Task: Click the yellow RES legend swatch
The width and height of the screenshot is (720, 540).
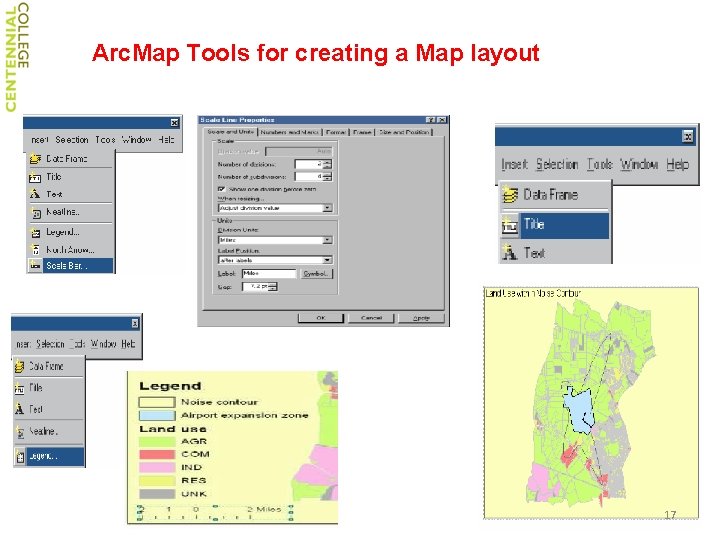Action: tap(157, 481)
